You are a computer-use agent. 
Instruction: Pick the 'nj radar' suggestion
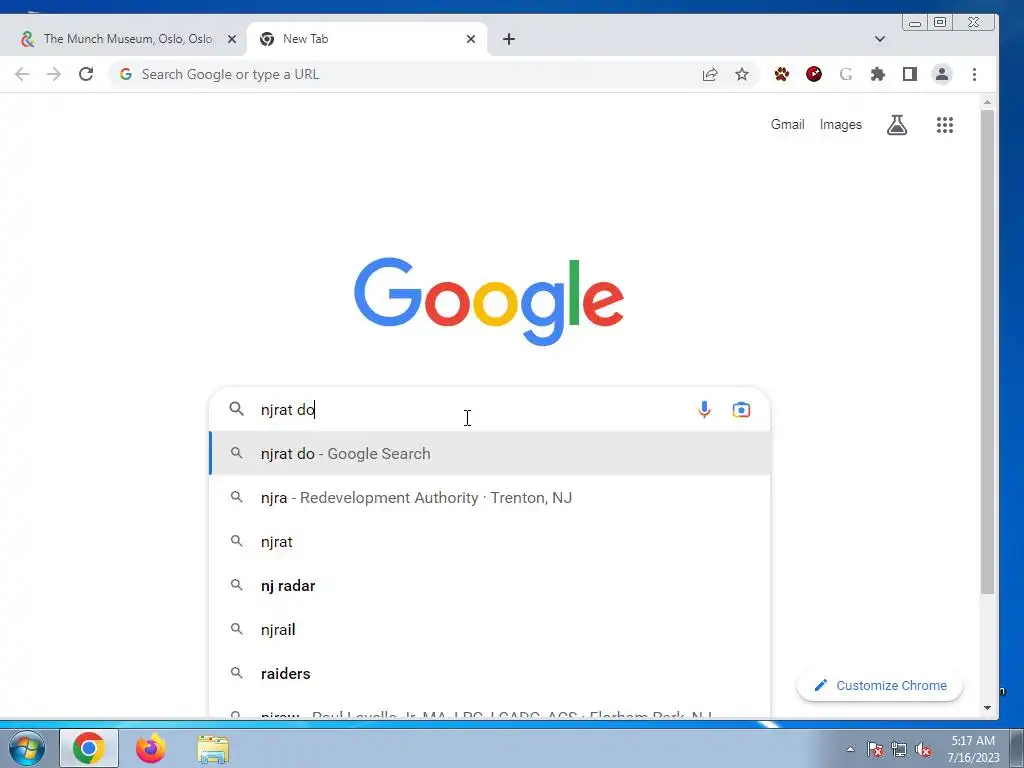(x=490, y=585)
